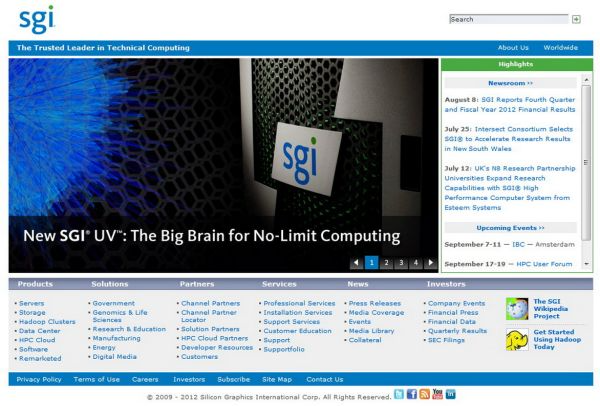600x406 pixels.
Task: Click inside the Search input field
Action: click(x=509, y=19)
